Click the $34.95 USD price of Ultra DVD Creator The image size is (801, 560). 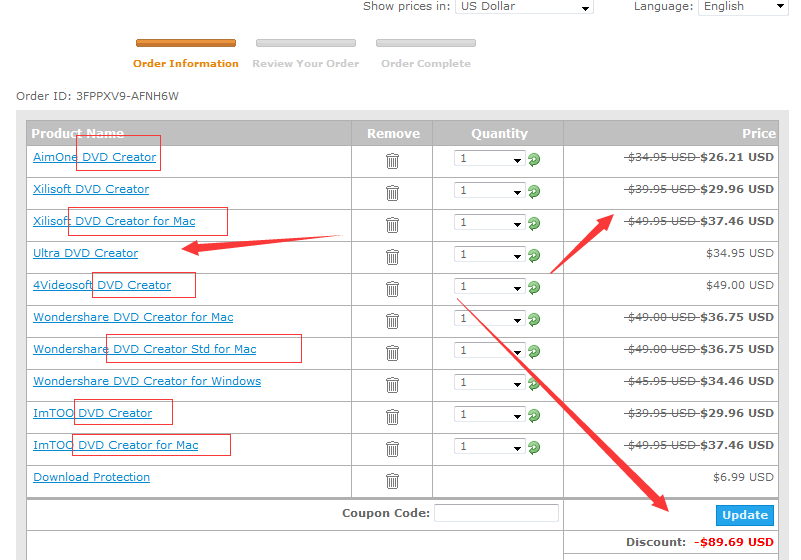coord(739,253)
